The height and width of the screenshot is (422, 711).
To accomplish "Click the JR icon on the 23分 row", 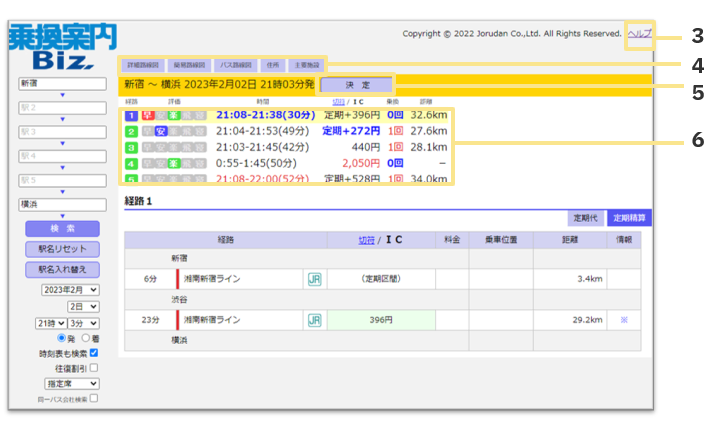I will click(314, 320).
